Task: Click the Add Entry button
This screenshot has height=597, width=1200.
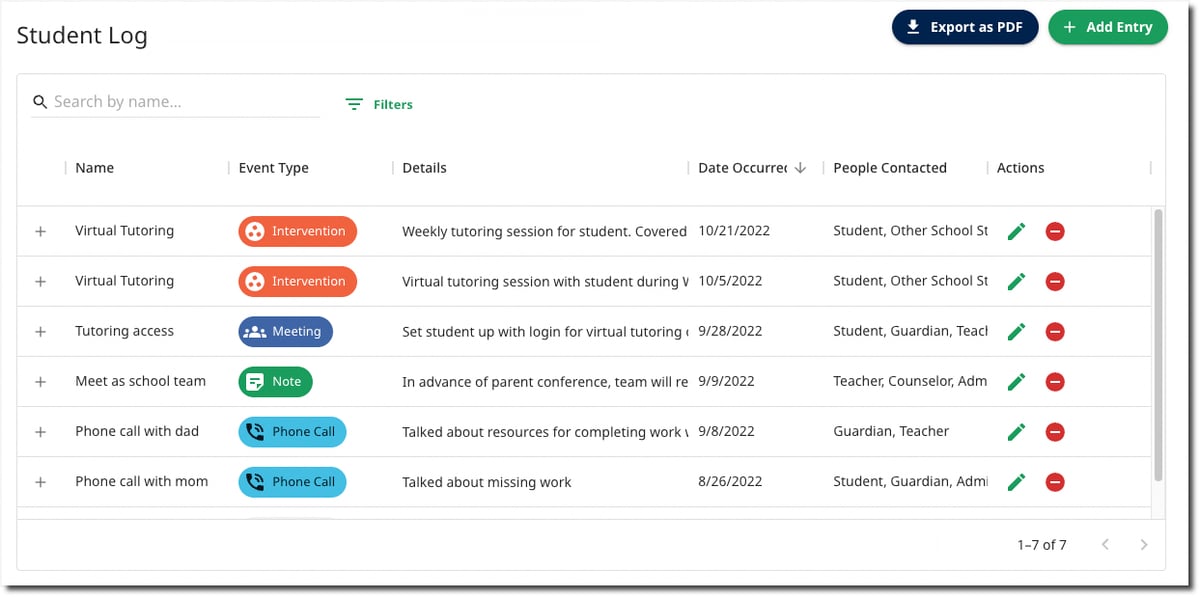Action: pos(1108,27)
